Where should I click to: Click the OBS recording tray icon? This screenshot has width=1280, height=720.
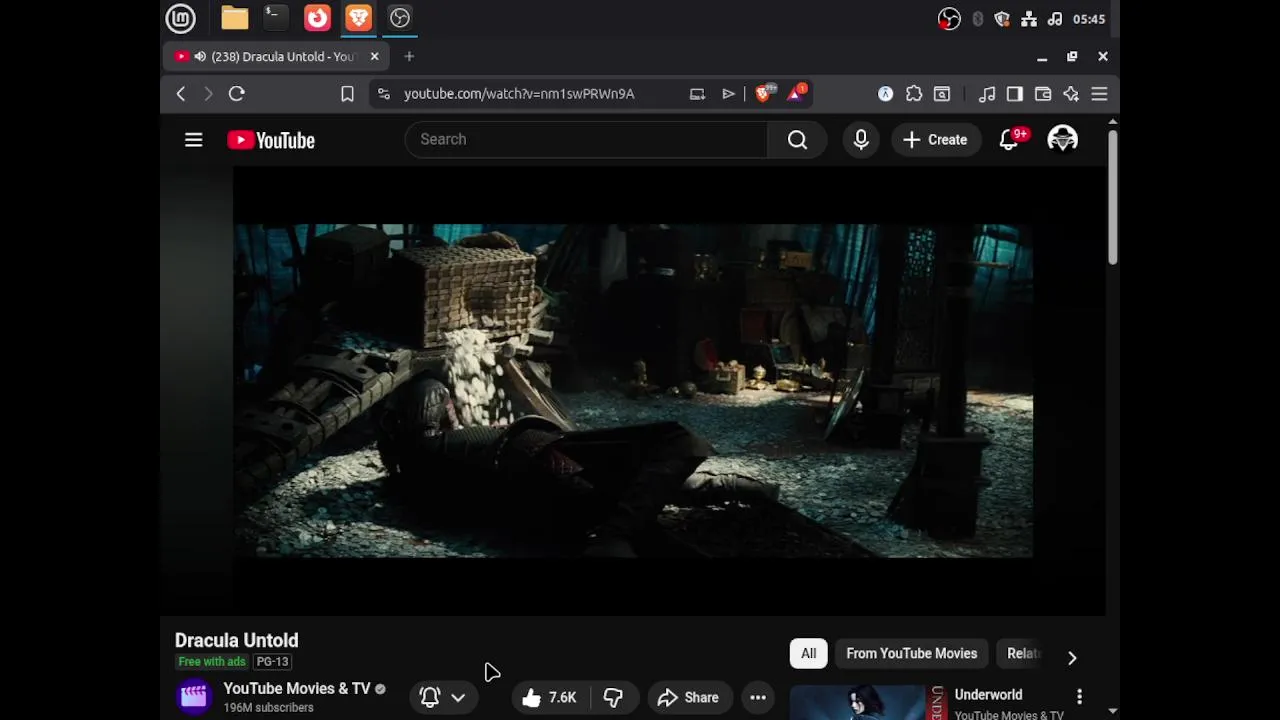click(x=949, y=19)
